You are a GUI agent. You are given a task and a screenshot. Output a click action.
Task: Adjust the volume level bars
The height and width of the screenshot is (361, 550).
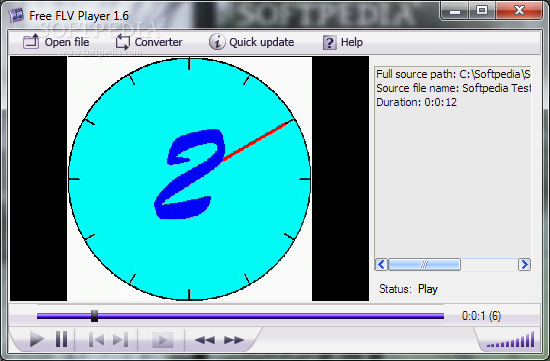511,339
